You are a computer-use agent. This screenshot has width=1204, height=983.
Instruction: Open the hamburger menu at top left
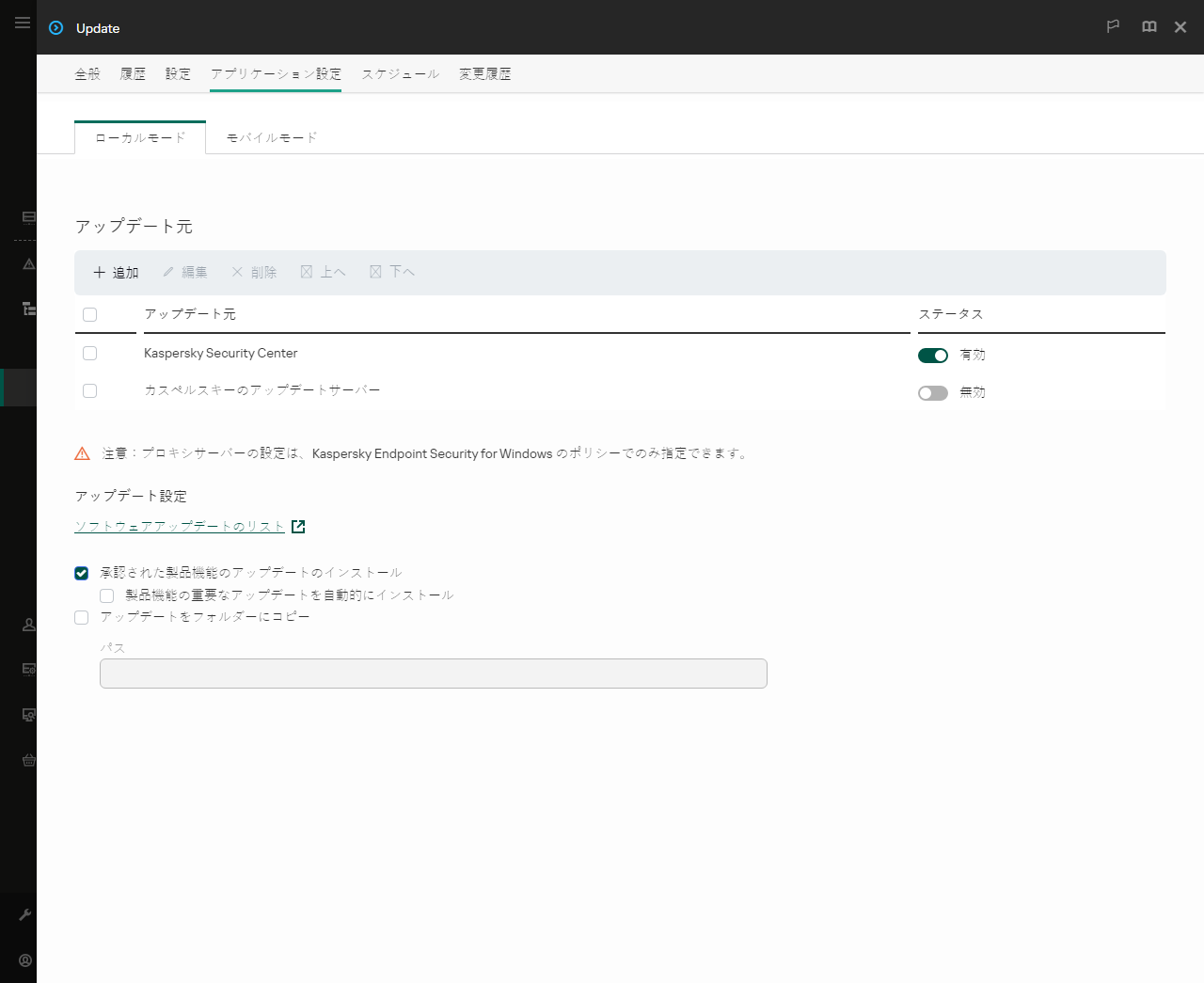click(x=23, y=23)
